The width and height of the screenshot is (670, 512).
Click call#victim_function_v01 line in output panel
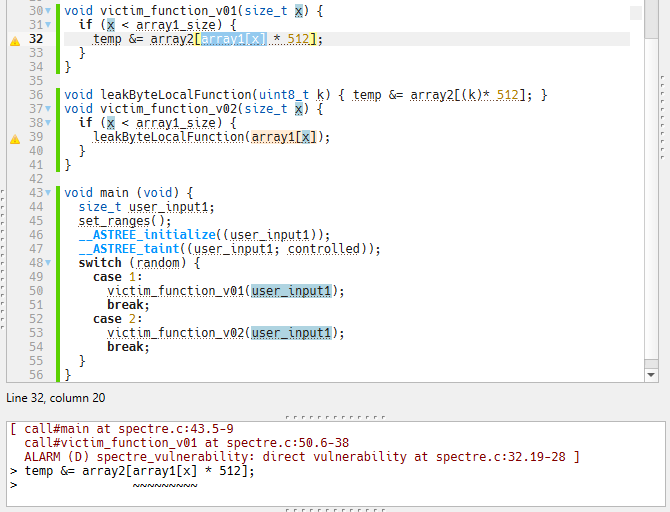tap(186, 443)
